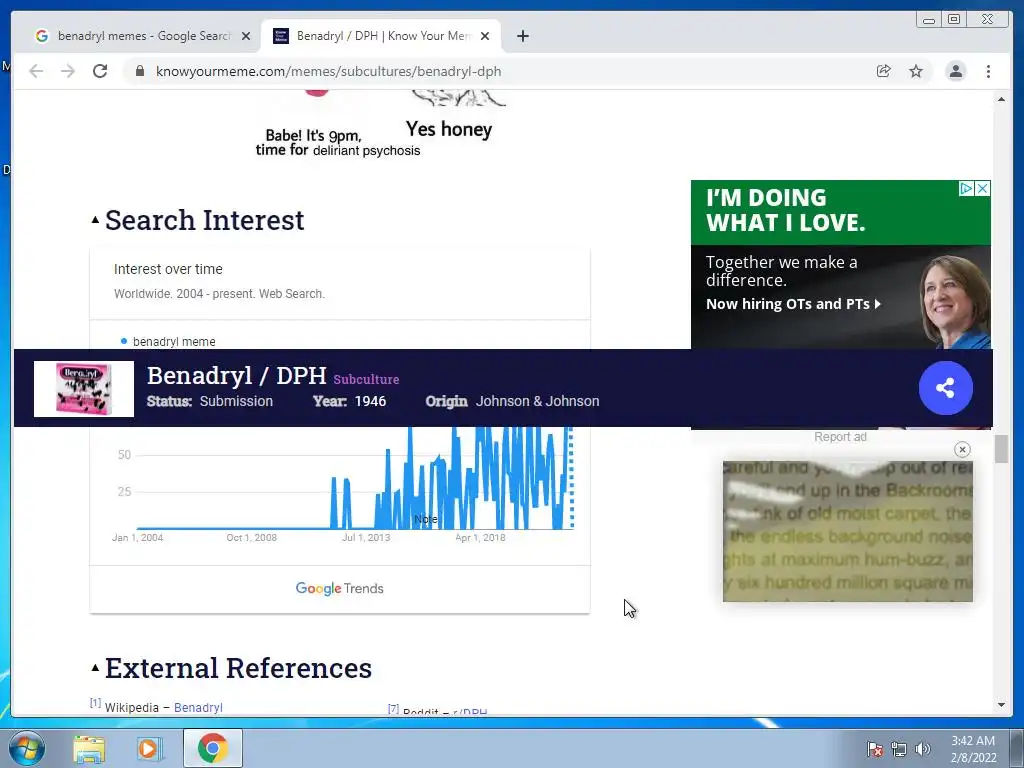Open the Chrome three-dot menu

click(988, 71)
